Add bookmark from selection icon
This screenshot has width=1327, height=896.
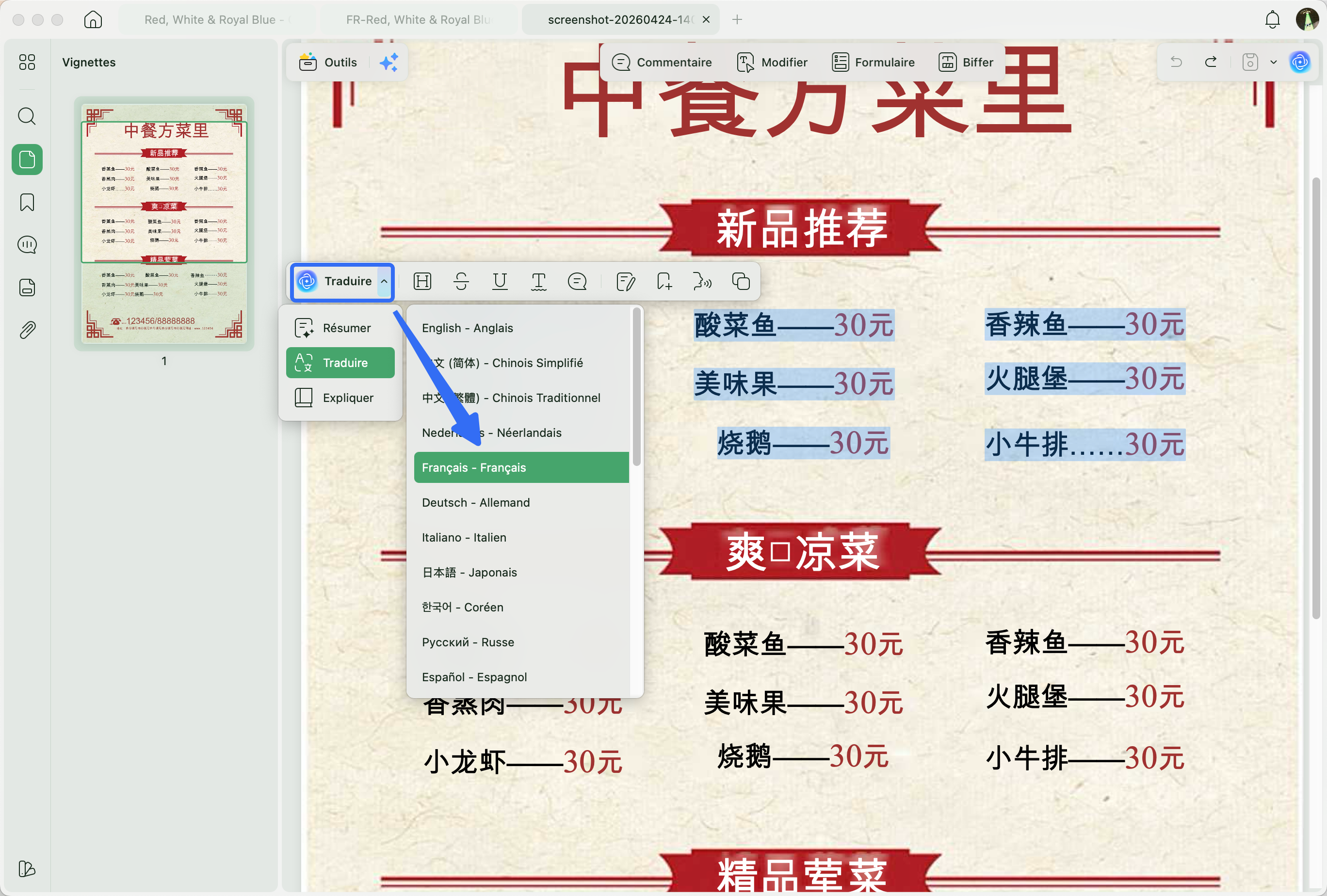[664, 281]
